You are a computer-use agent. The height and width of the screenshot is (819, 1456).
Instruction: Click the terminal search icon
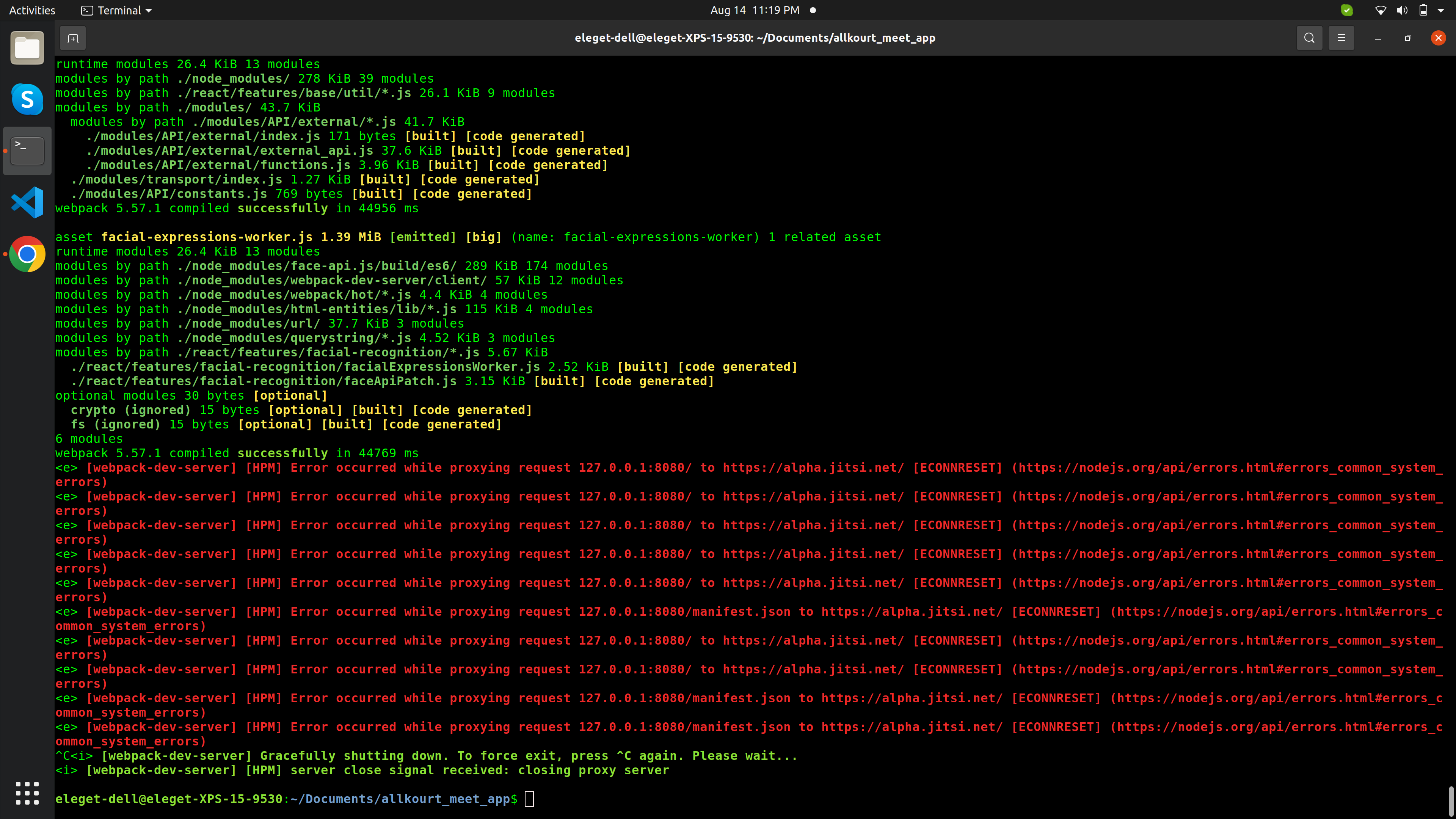[x=1309, y=38]
